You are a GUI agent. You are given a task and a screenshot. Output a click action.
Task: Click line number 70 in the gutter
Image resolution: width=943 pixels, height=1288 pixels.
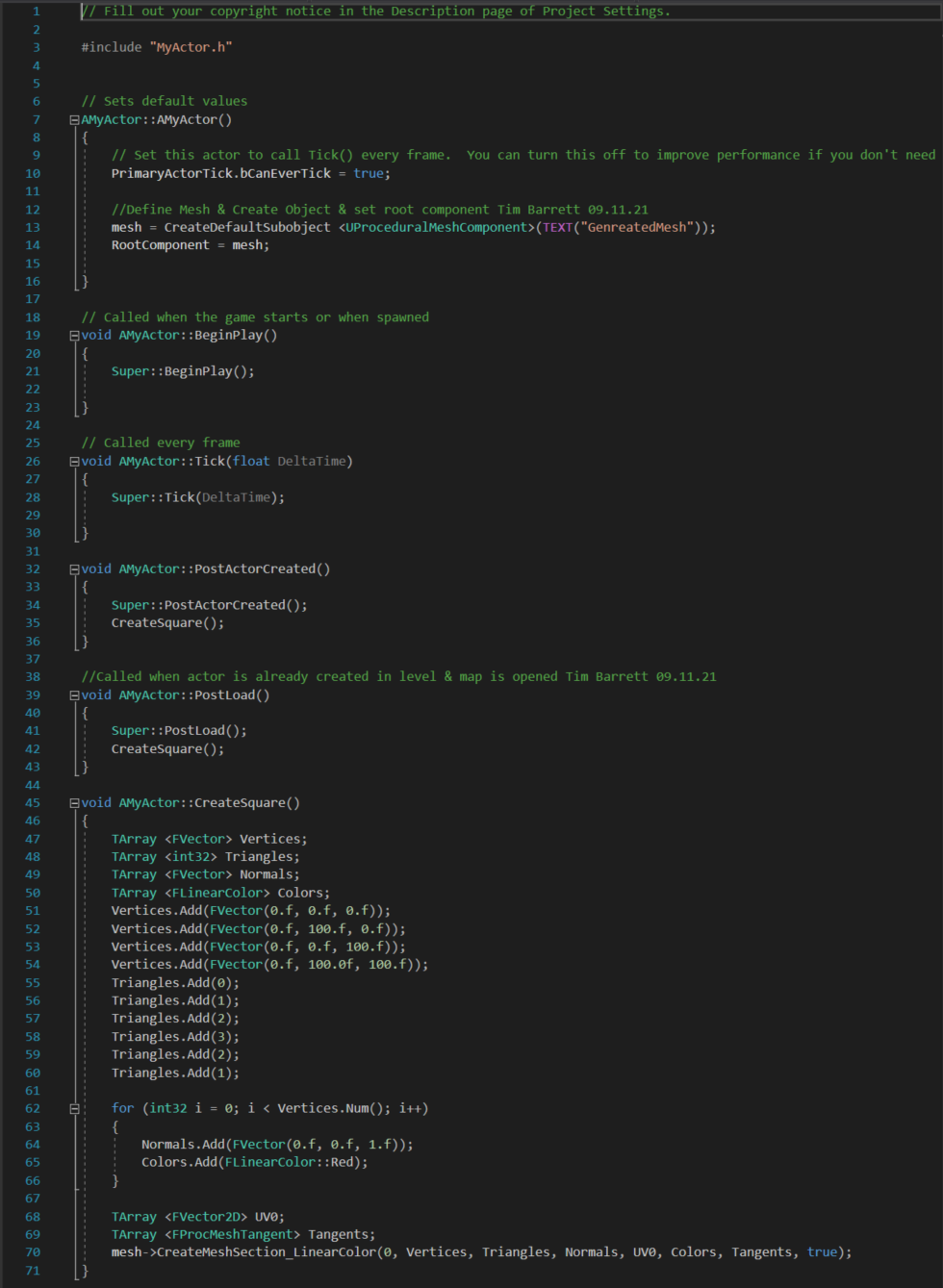point(33,1252)
